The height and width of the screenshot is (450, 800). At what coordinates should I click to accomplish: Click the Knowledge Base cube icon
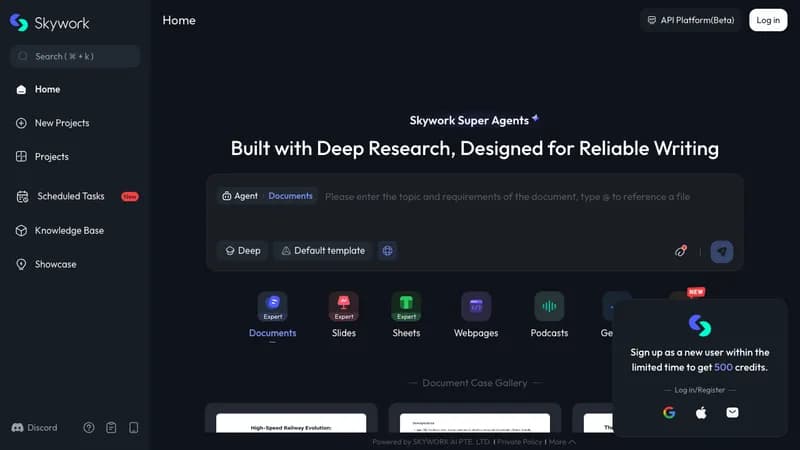click(21, 231)
